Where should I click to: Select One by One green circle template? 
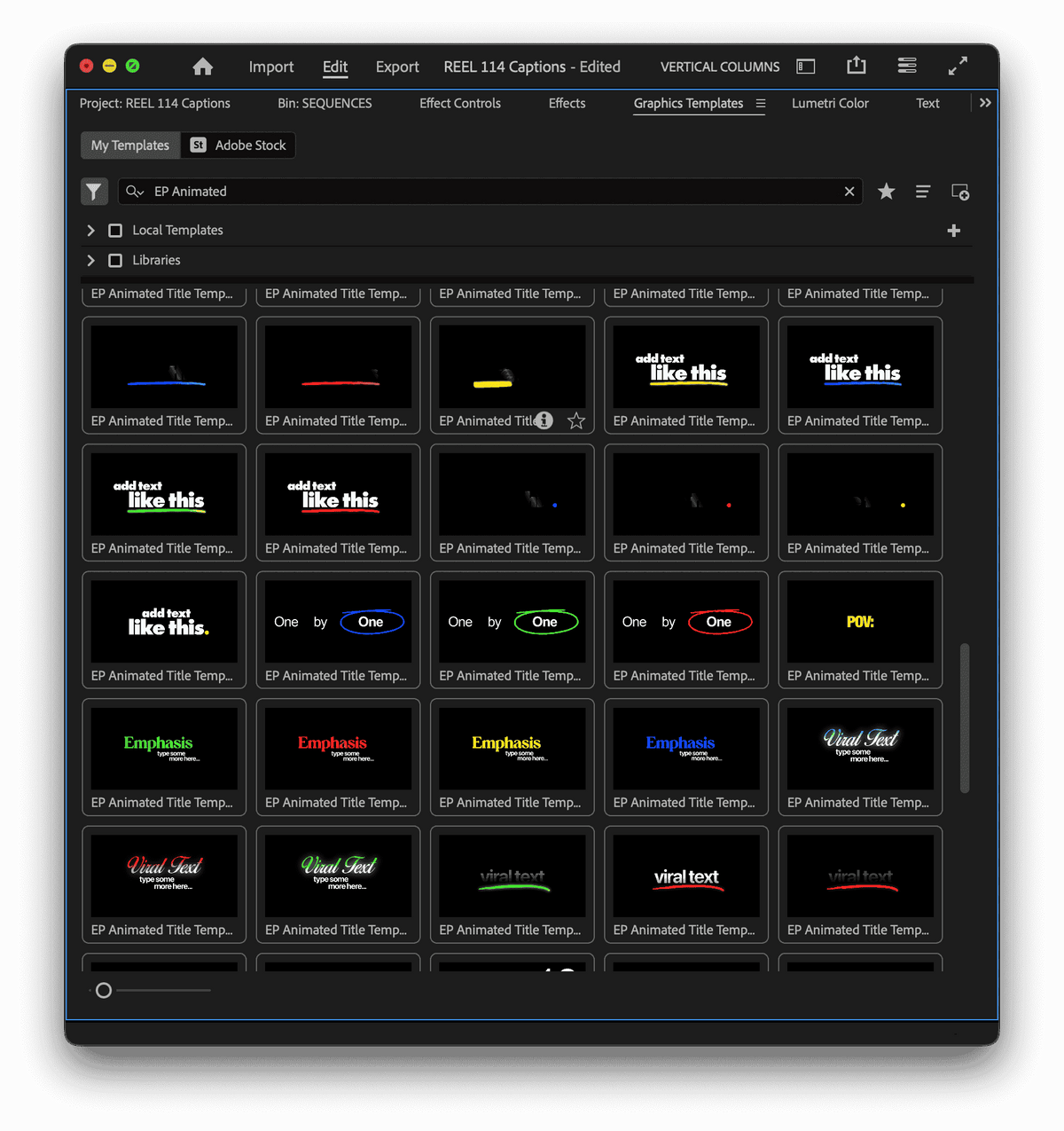pos(512,630)
